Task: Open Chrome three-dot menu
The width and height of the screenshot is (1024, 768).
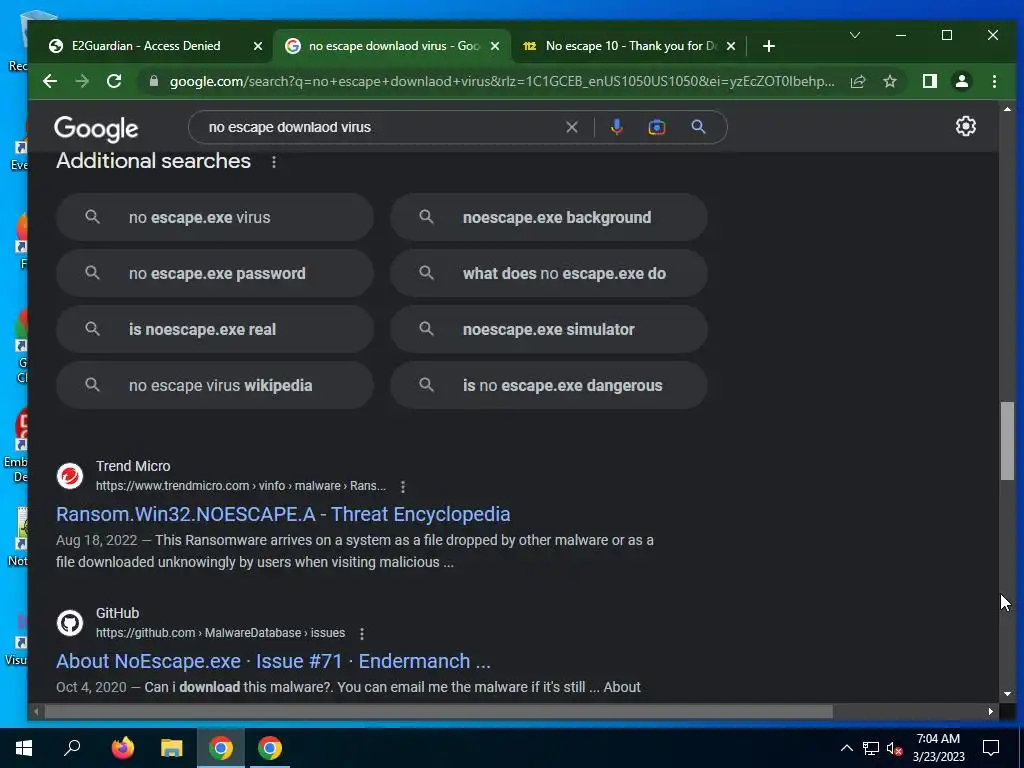Action: point(994,81)
